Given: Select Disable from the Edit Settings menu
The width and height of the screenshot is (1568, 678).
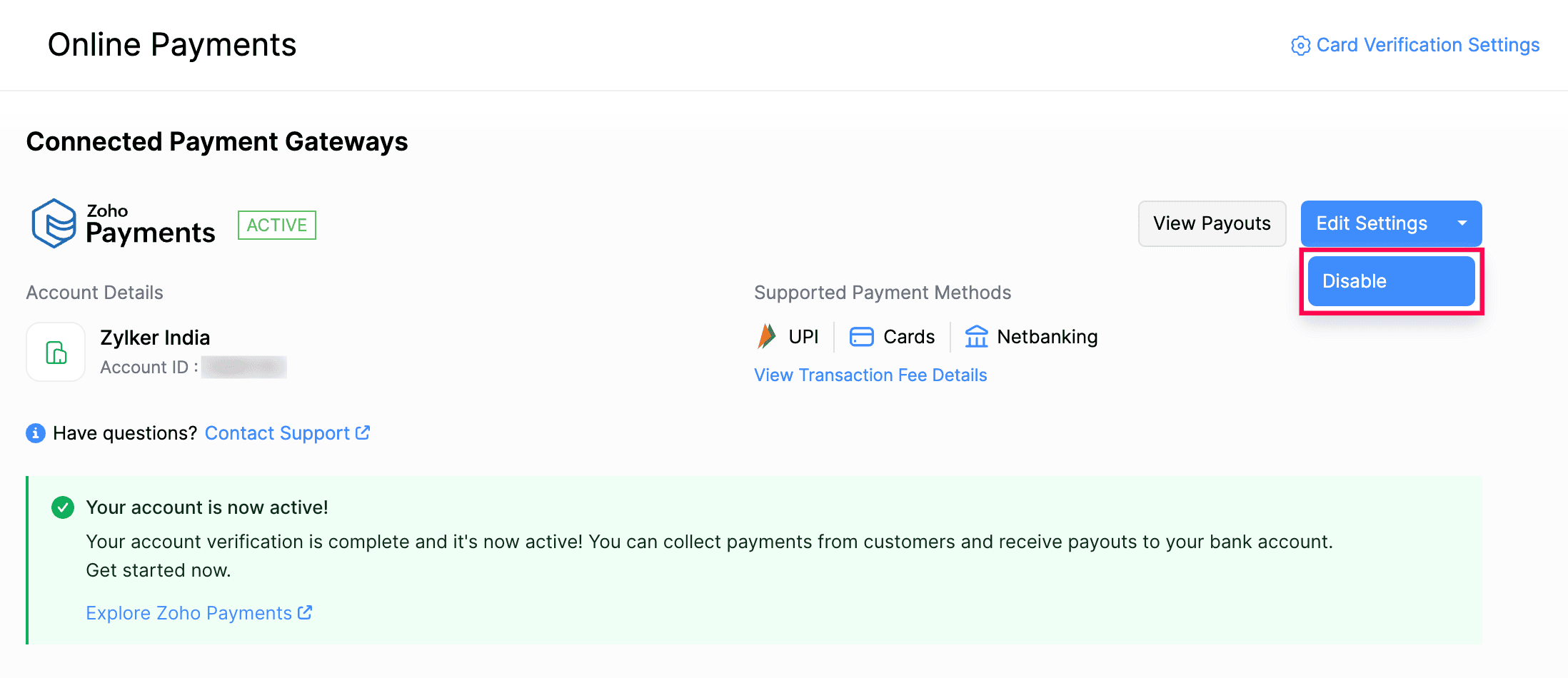Looking at the screenshot, I should (1390, 280).
